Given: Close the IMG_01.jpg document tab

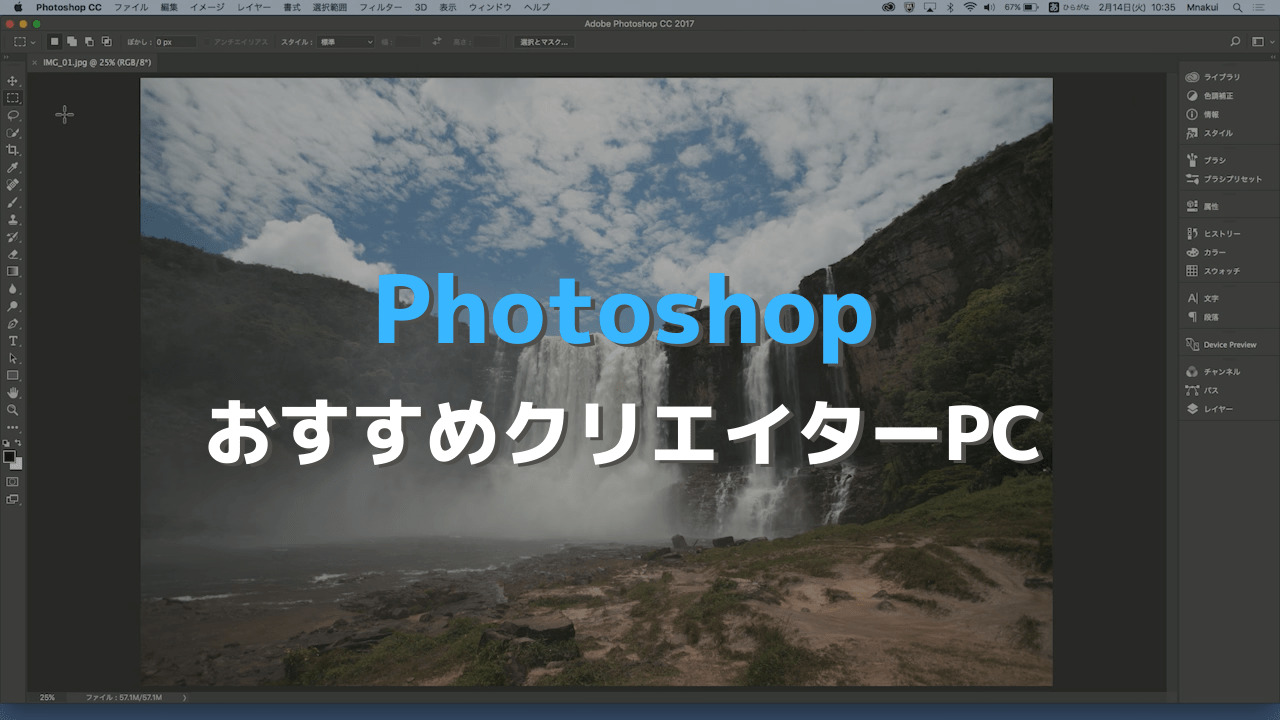Looking at the screenshot, I should coord(35,62).
